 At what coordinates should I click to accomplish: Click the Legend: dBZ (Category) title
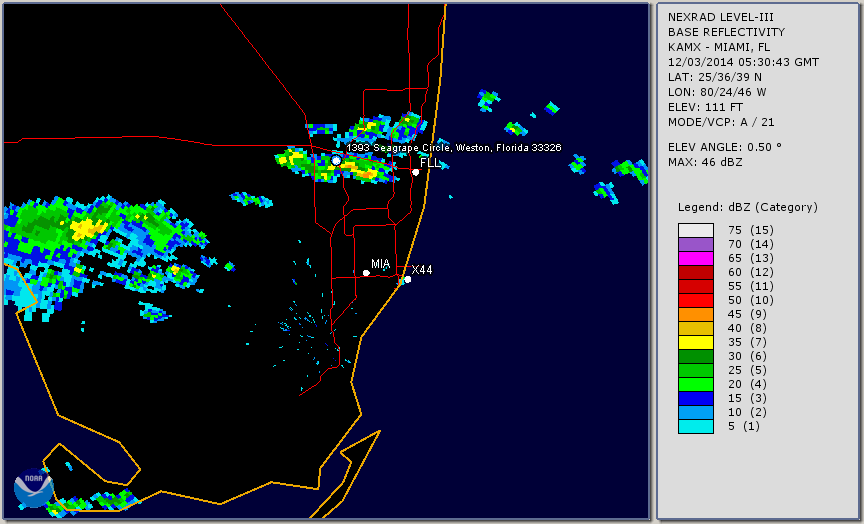748,207
